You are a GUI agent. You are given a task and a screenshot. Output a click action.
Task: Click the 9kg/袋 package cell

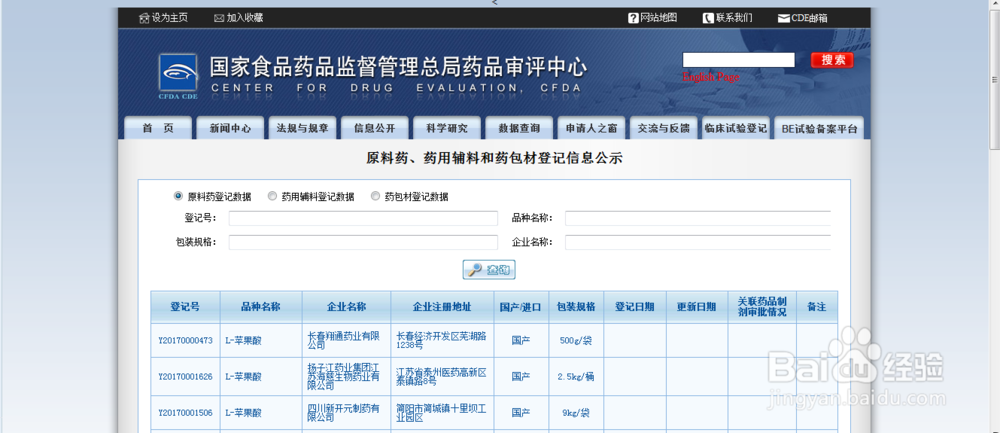pos(575,413)
